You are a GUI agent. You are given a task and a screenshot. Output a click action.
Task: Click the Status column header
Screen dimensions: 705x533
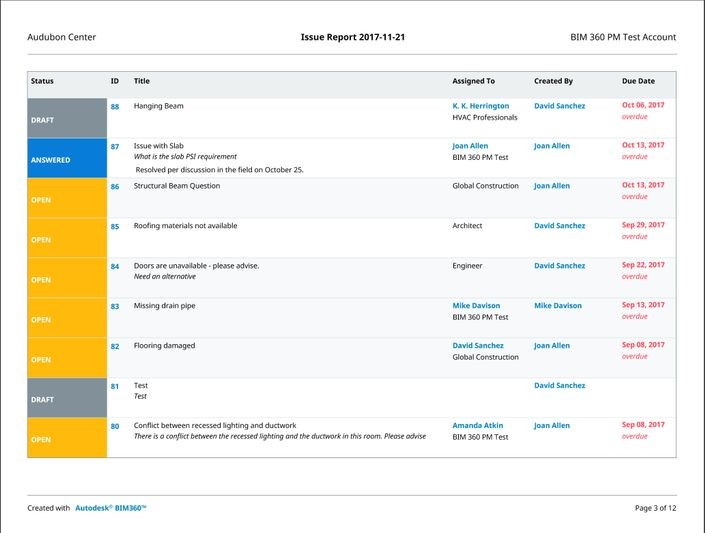(x=42, y=81)
